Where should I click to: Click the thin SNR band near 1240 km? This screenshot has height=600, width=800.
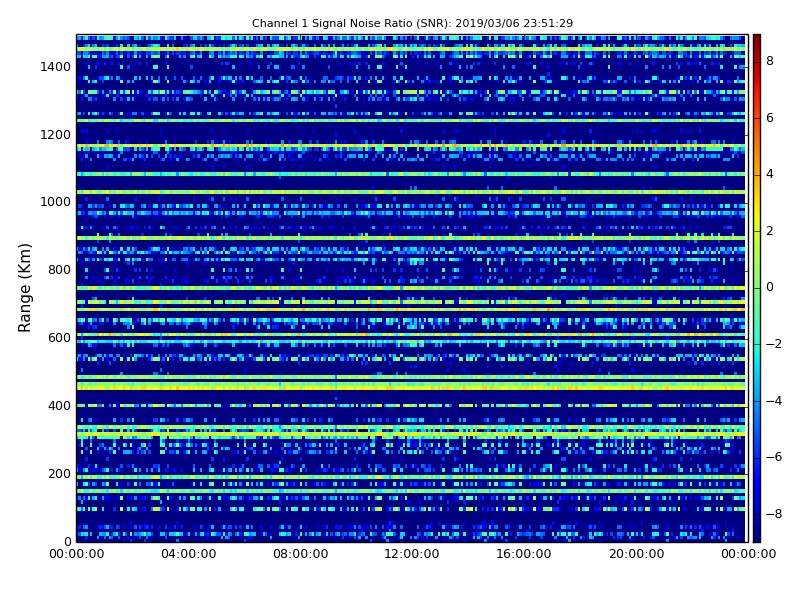coord(411,120)
